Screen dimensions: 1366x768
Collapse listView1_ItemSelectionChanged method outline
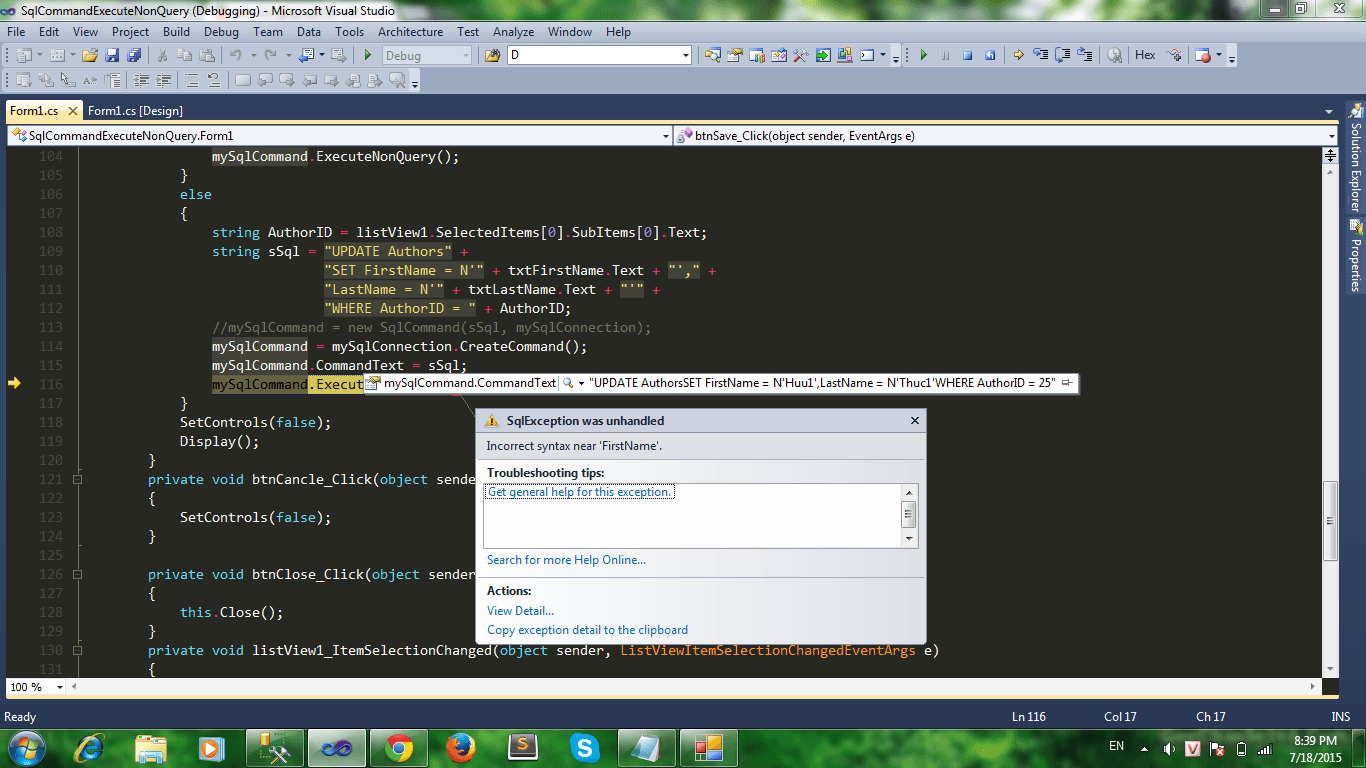click(77, 650)
